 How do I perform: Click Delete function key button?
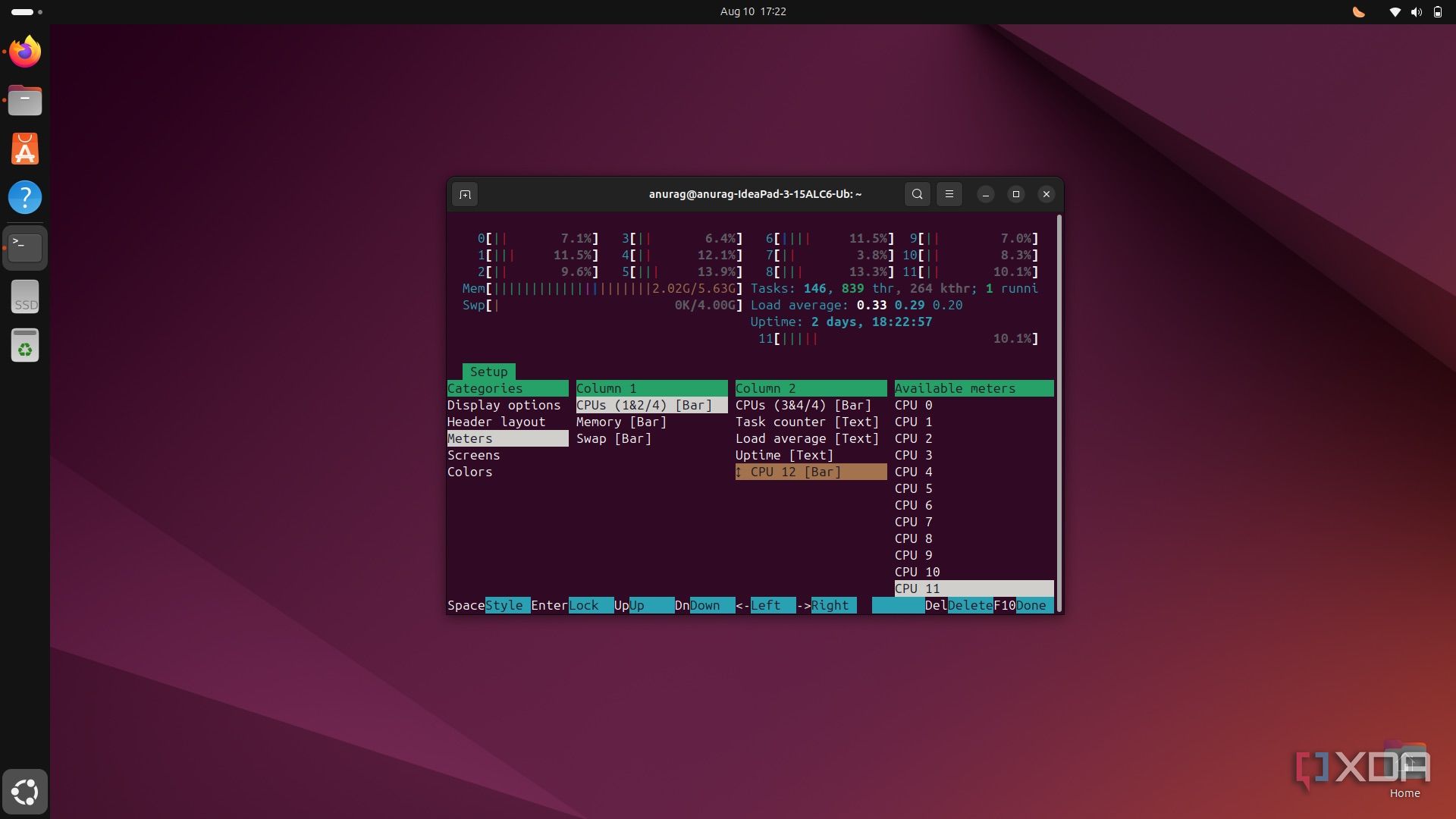click(970, 605)
